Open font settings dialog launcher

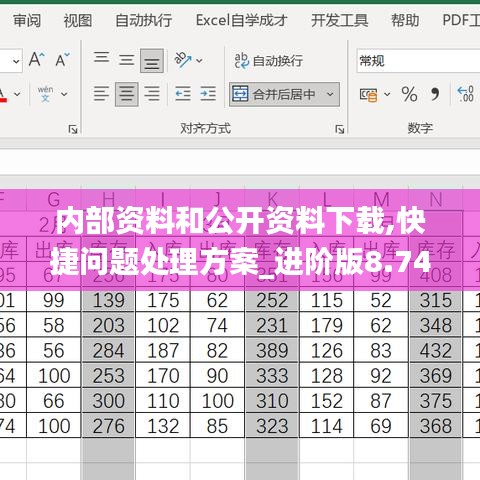73,129
